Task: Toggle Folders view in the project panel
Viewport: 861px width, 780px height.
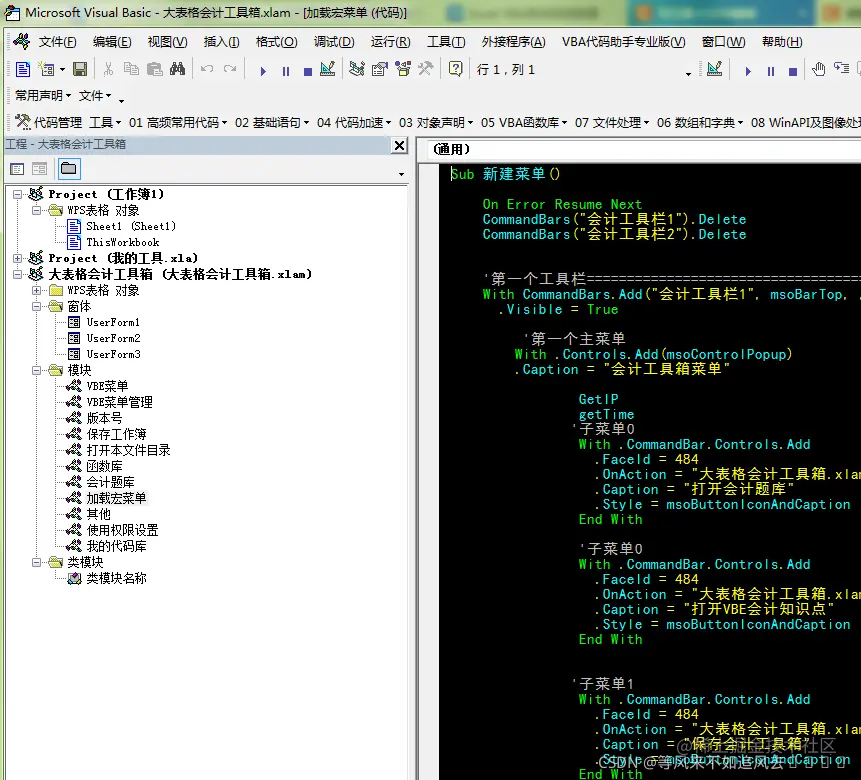Action: (69, 169)
